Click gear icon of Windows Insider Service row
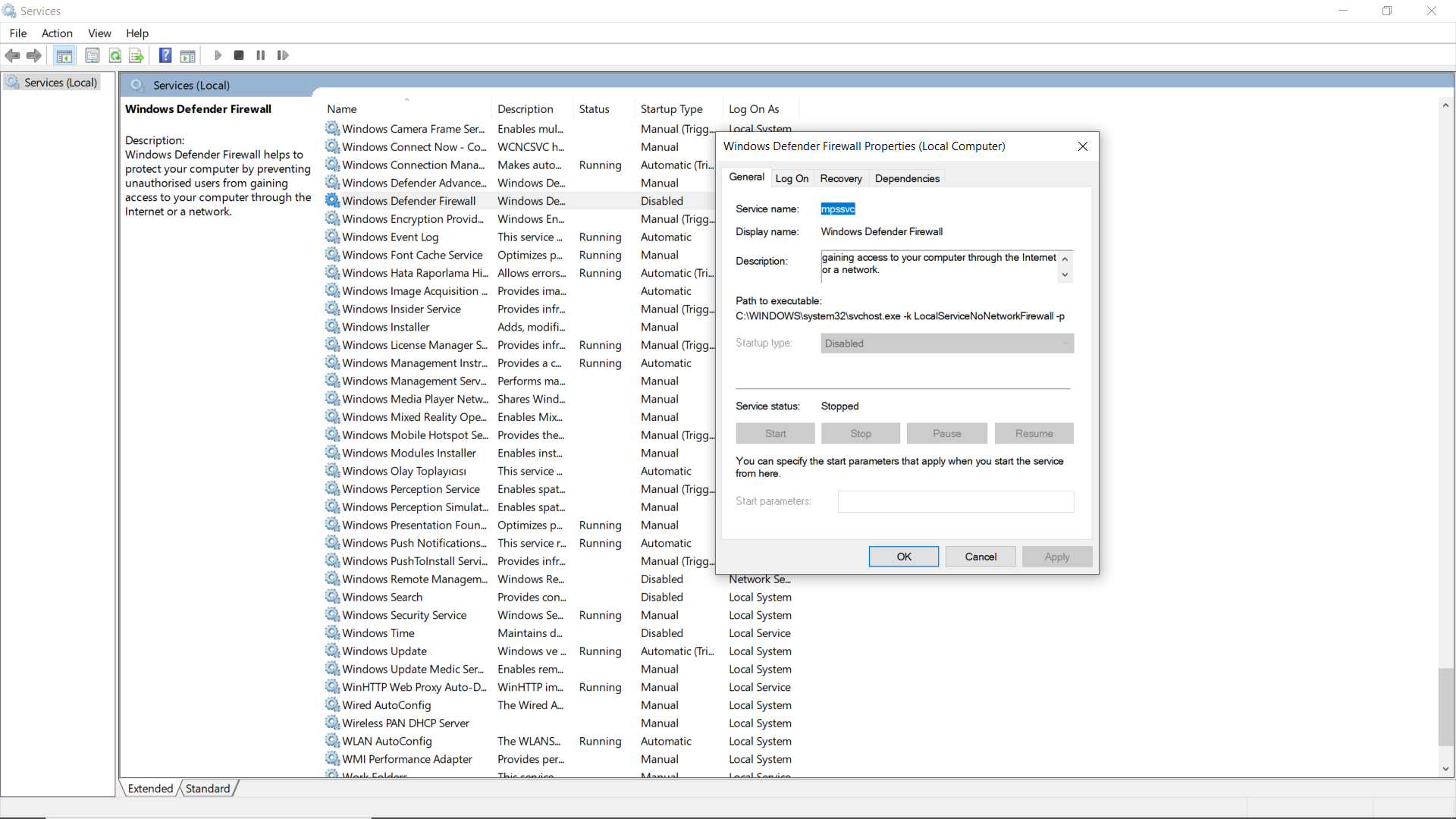 [x=332, y=309]
